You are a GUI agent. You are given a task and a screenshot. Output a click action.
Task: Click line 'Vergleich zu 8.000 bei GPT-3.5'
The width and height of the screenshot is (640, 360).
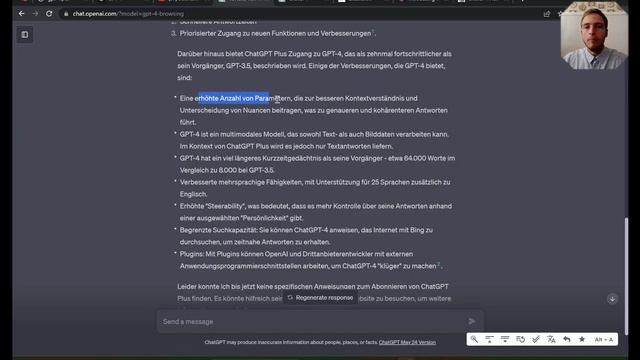coord(227,170)
